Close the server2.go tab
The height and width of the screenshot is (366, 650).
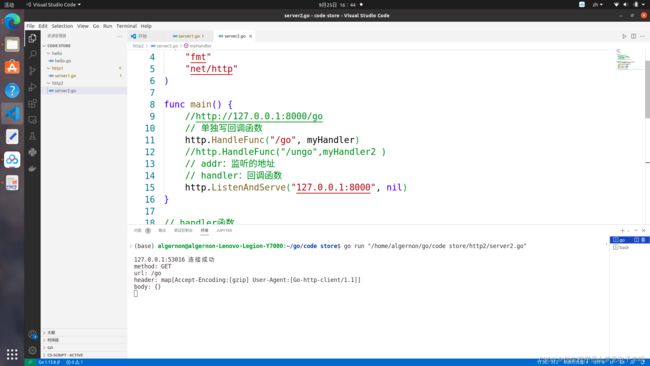click(x=250, y=36)
